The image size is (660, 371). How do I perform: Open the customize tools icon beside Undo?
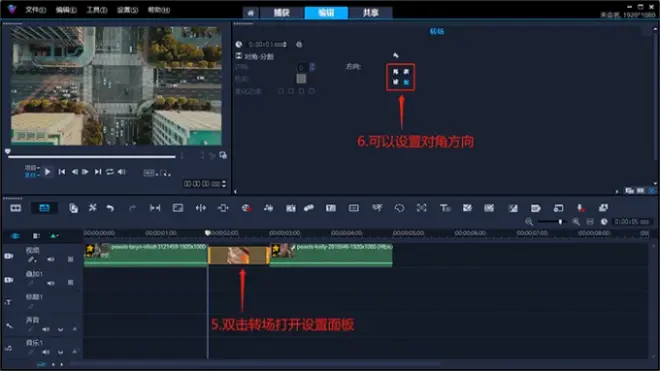pyautogui.click(x=92, y=208)
